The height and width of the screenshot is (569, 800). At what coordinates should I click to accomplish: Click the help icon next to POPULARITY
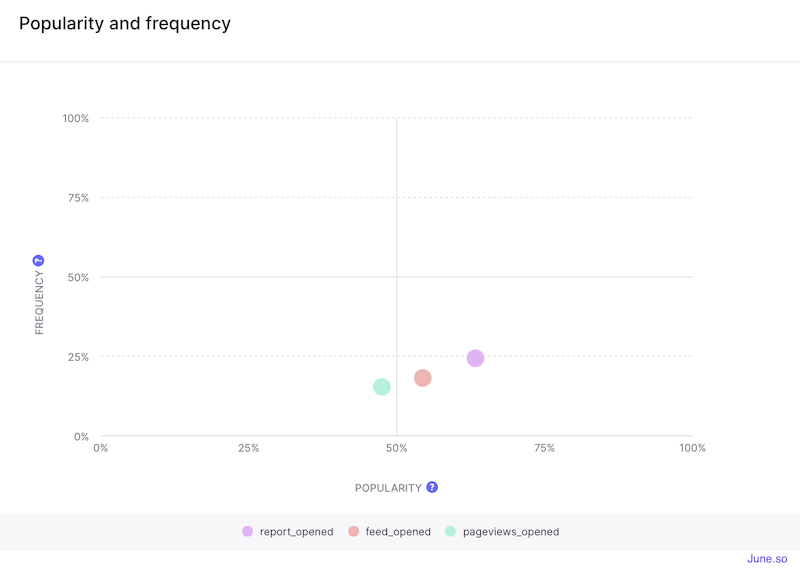pos(432,487)
